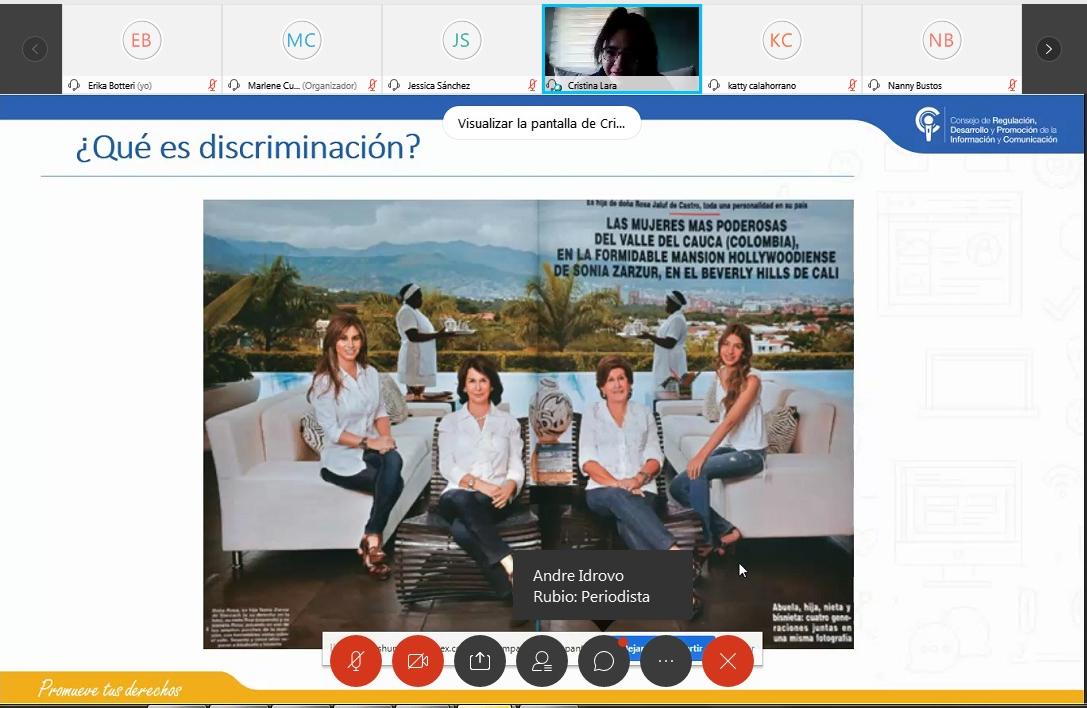Image resolution: width=1087 pixels, height=708 pixels.
Task: Click the name label 'Jessica Sánchez'
Action: pyautogui.click(x=439, y=86)
